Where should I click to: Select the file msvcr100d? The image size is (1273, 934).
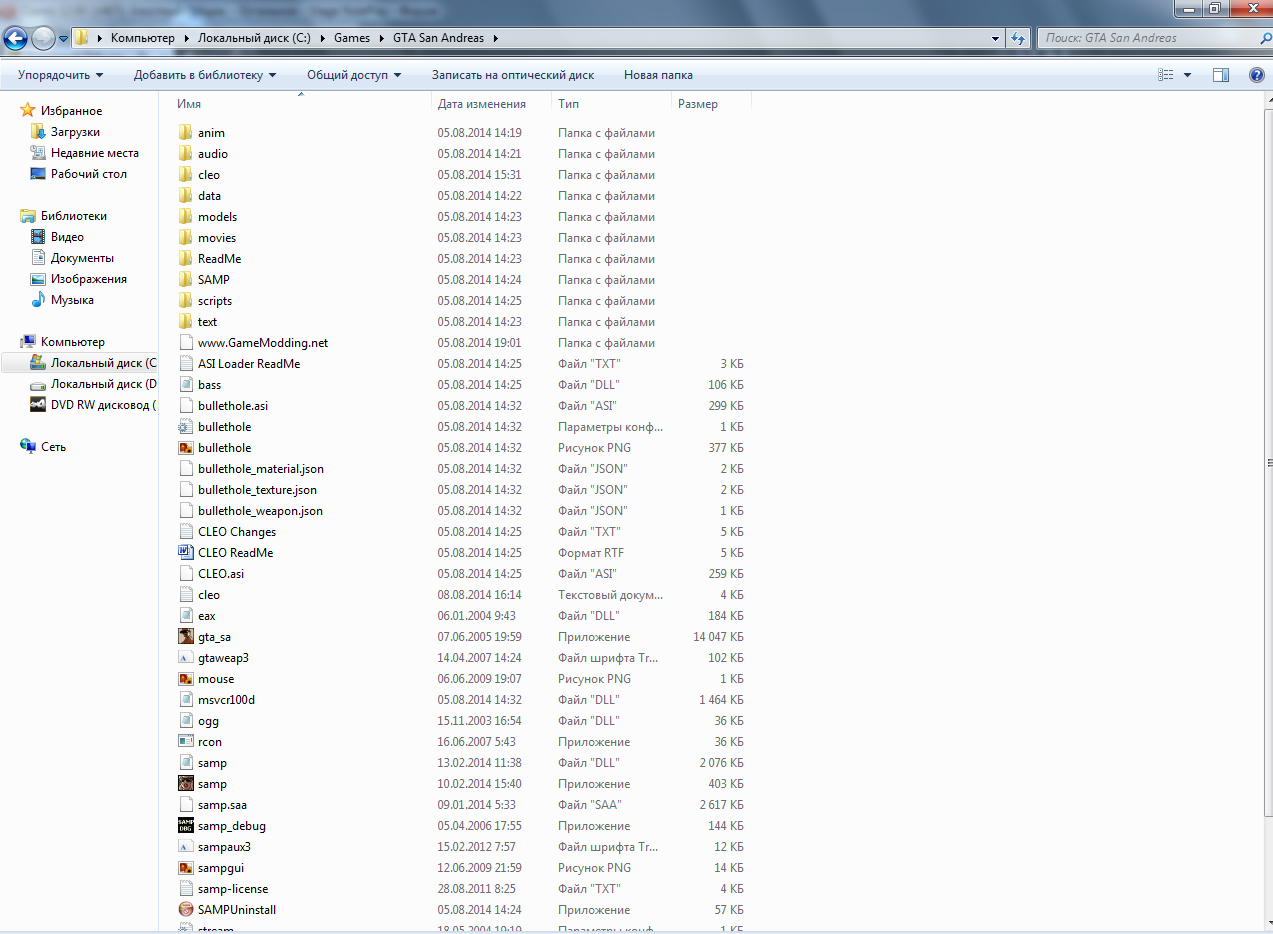[226, 700]
